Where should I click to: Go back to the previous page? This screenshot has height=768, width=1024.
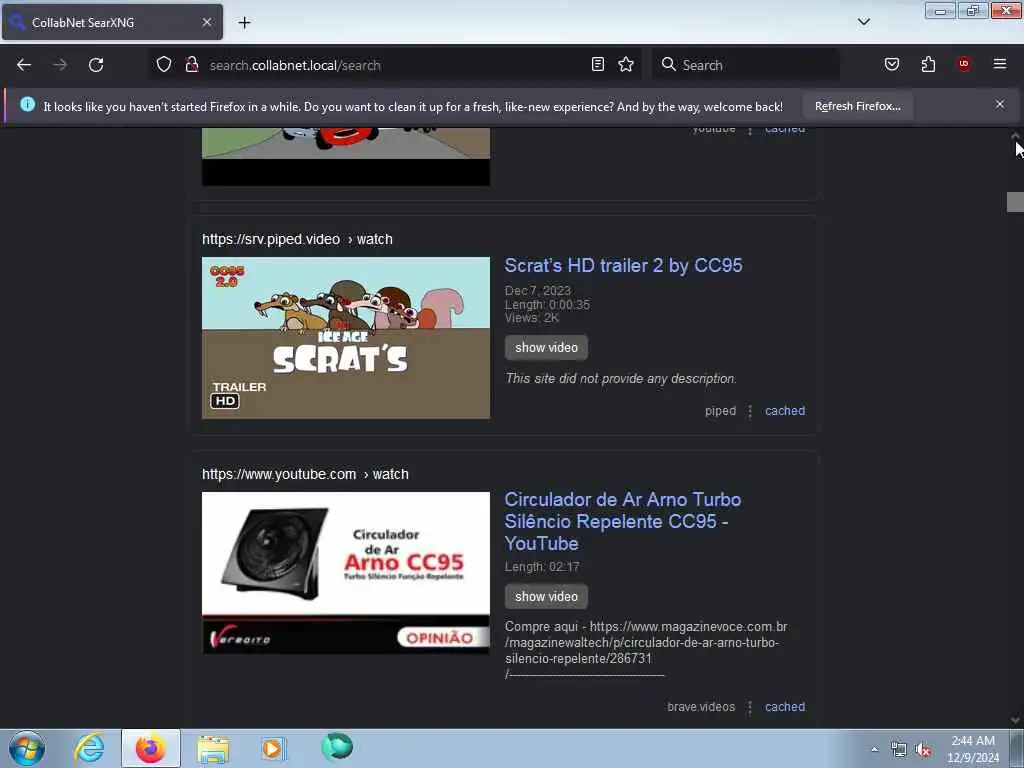pos(24,65)
